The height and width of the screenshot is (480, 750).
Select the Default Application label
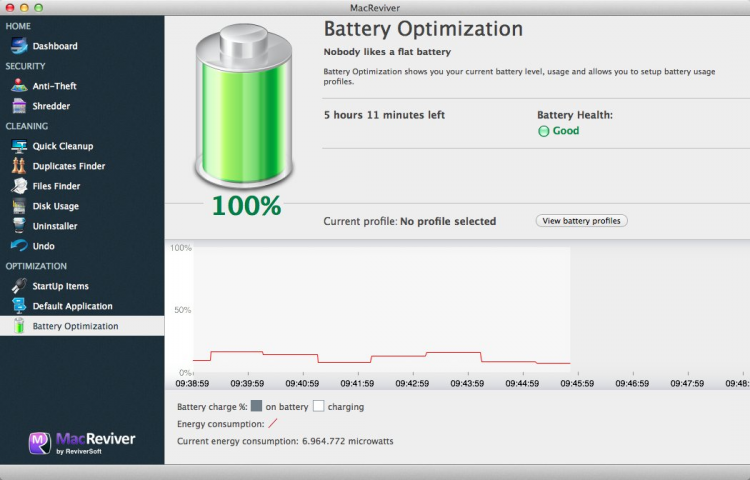coord(72,306)
